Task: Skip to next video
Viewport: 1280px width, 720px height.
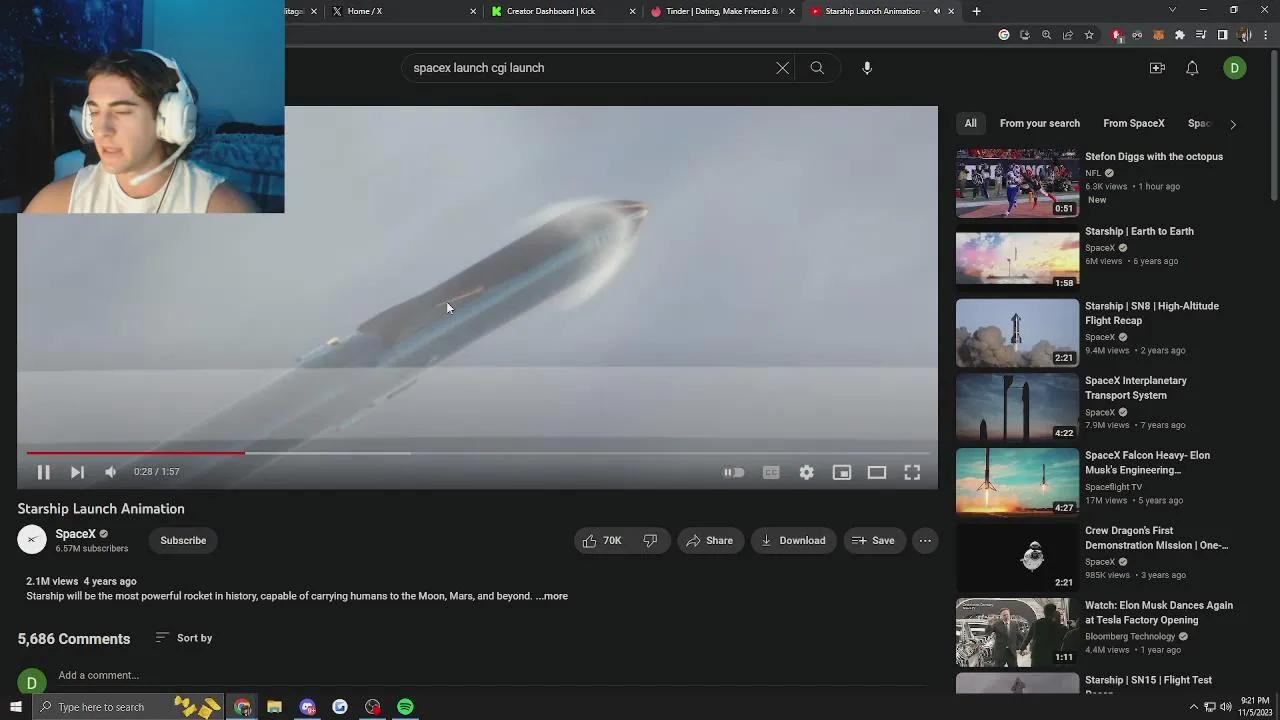Action: [x=77, y=472]
